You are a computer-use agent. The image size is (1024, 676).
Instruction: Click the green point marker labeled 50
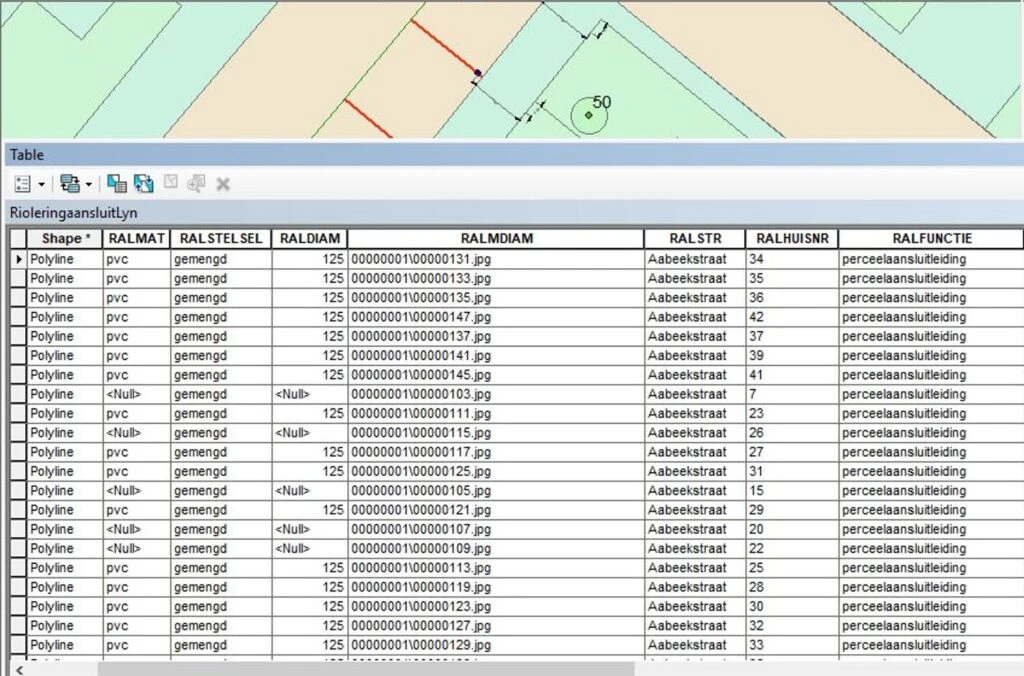[x=588, y=116]
